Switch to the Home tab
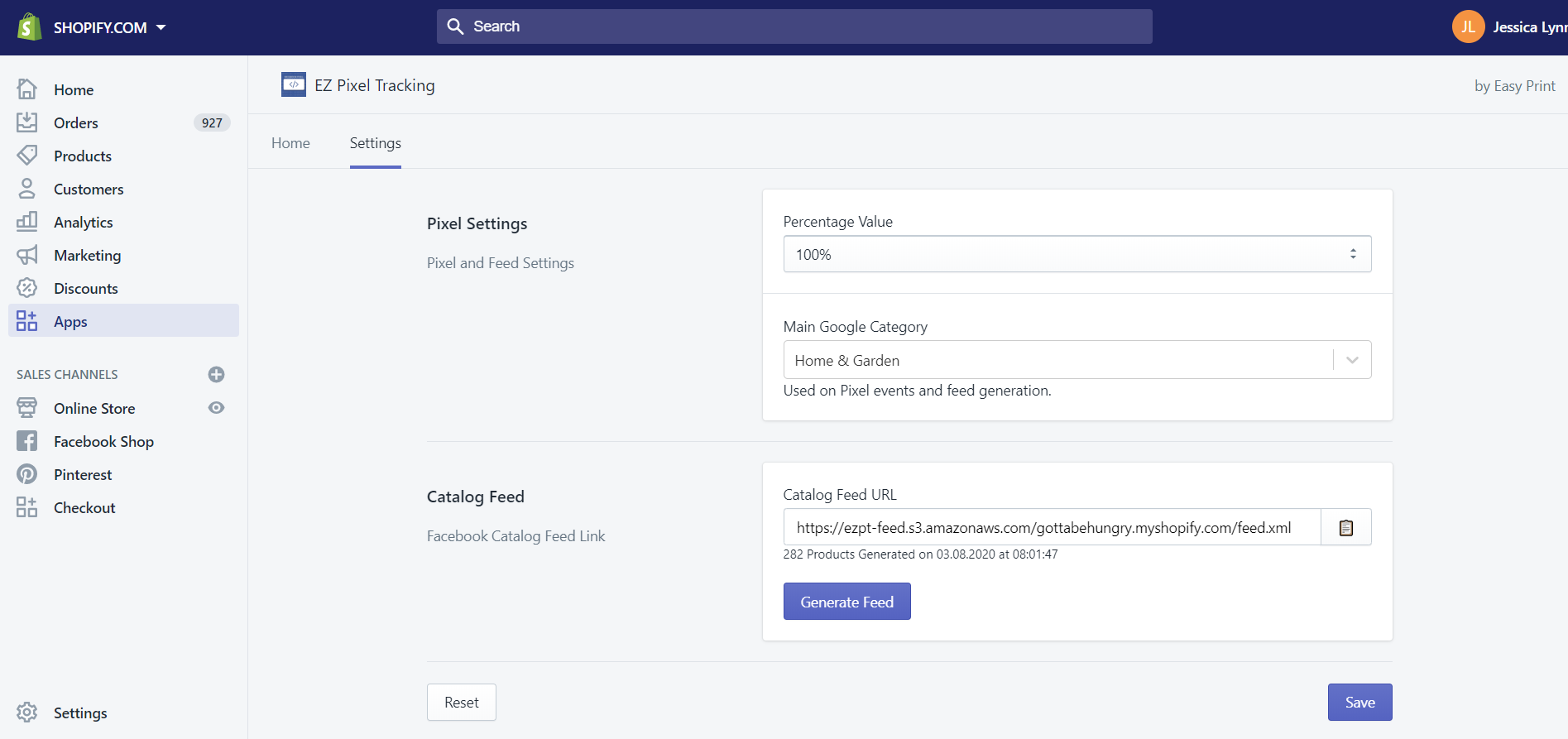This screenshot has height=739, width=1568. (x=290, y=143)
